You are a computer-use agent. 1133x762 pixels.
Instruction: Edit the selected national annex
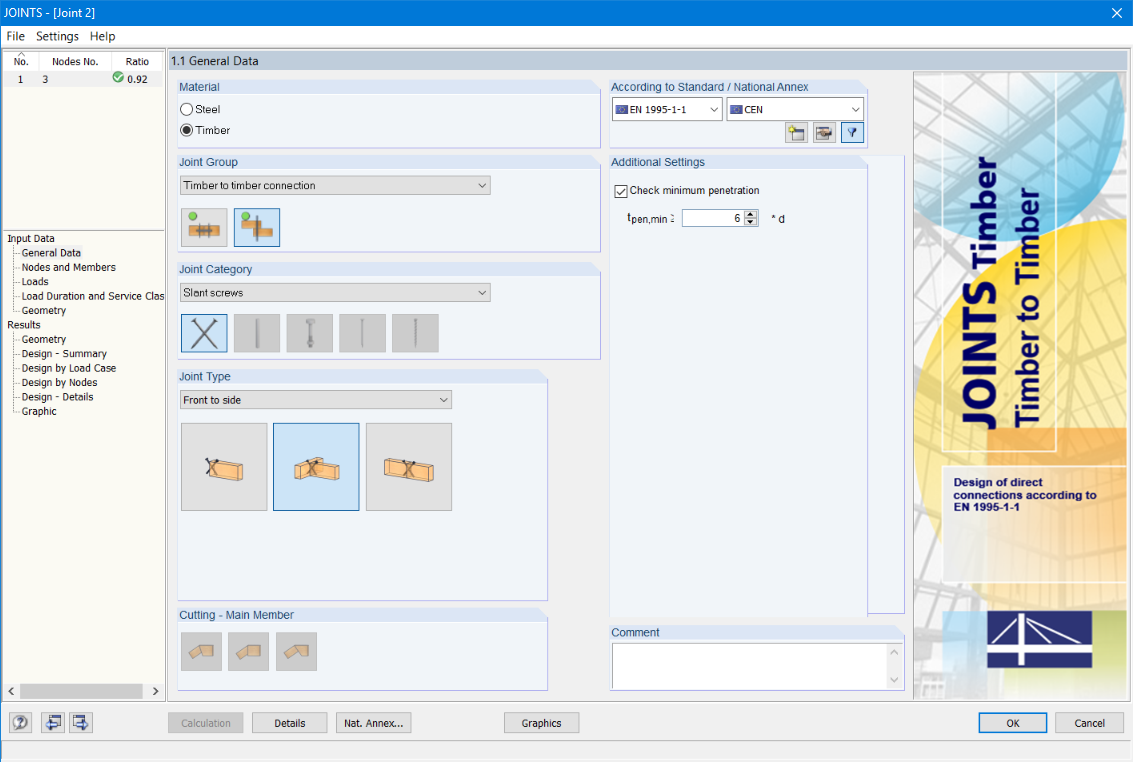point(824,132)
